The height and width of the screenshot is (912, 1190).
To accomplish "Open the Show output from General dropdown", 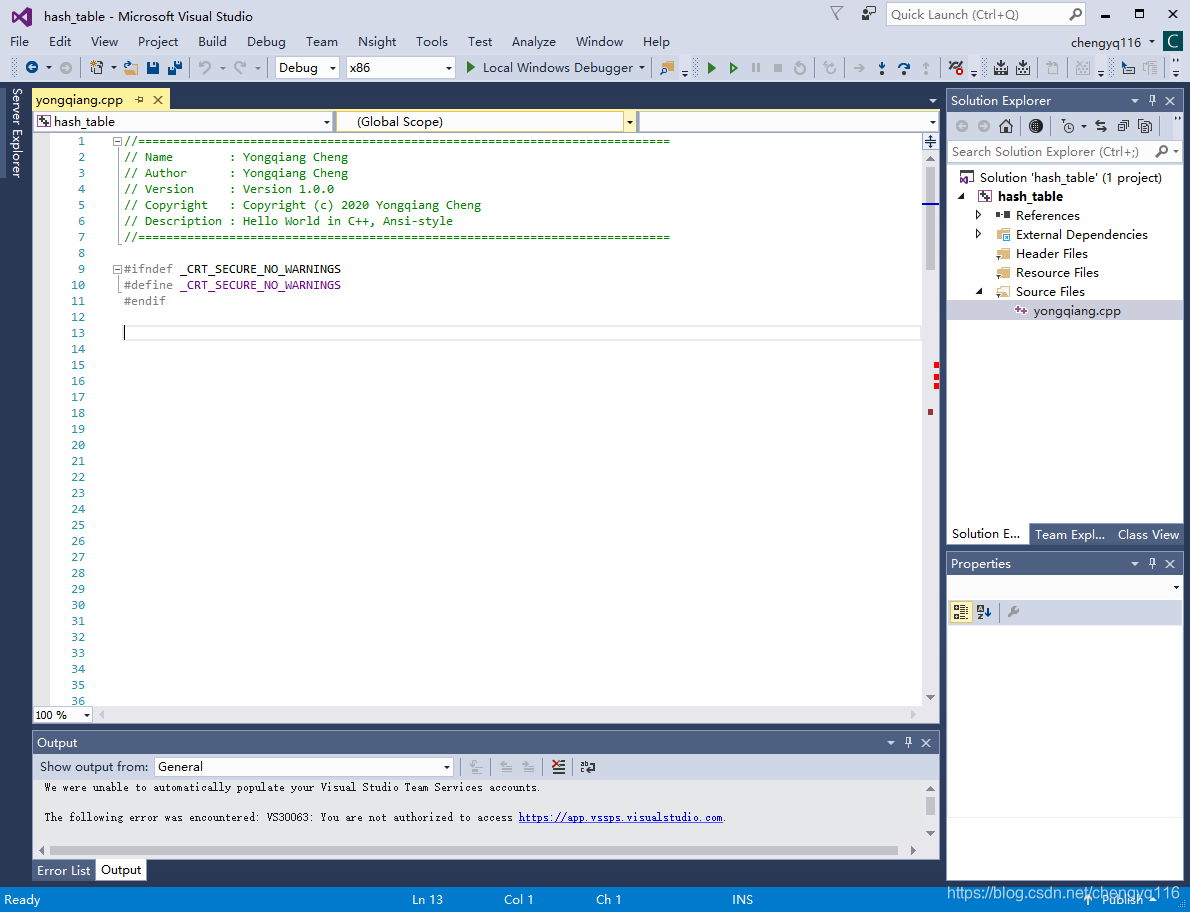I will 304,767.
